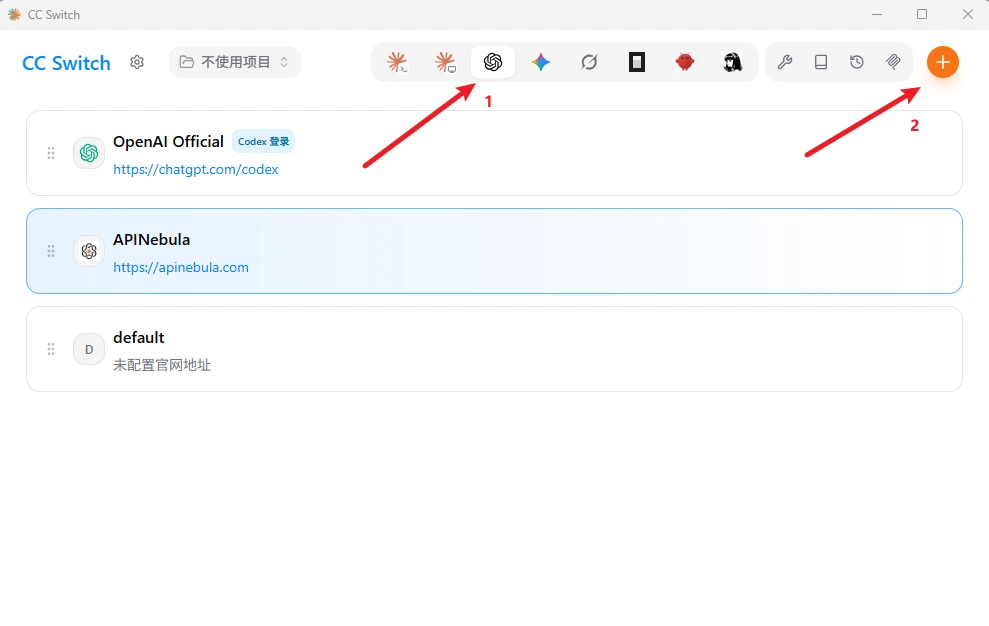Select the Codex OpenAI app
This screenshot has width=989, height=626.
pos(493,62)
